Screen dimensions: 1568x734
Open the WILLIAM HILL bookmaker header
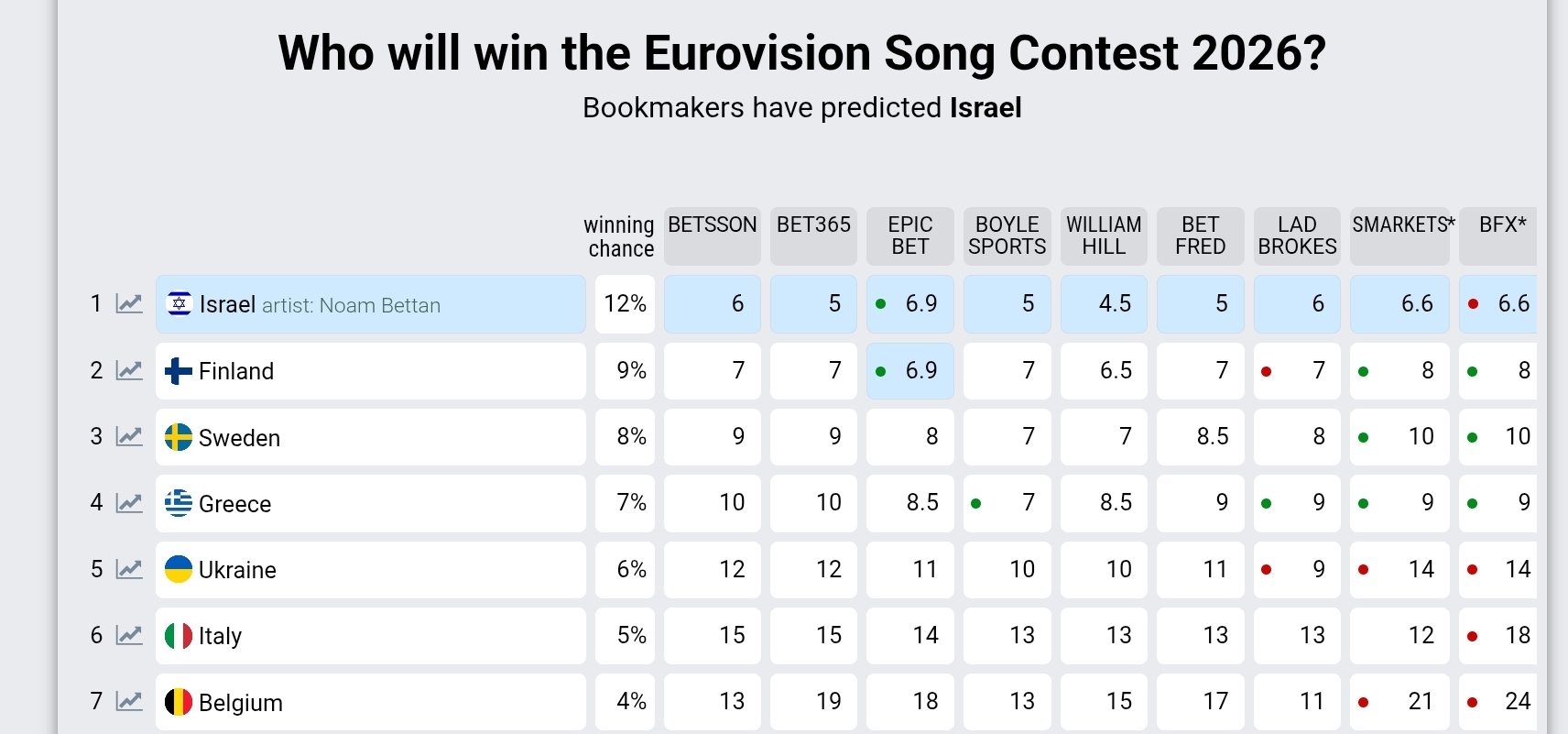coord(1104,236)
